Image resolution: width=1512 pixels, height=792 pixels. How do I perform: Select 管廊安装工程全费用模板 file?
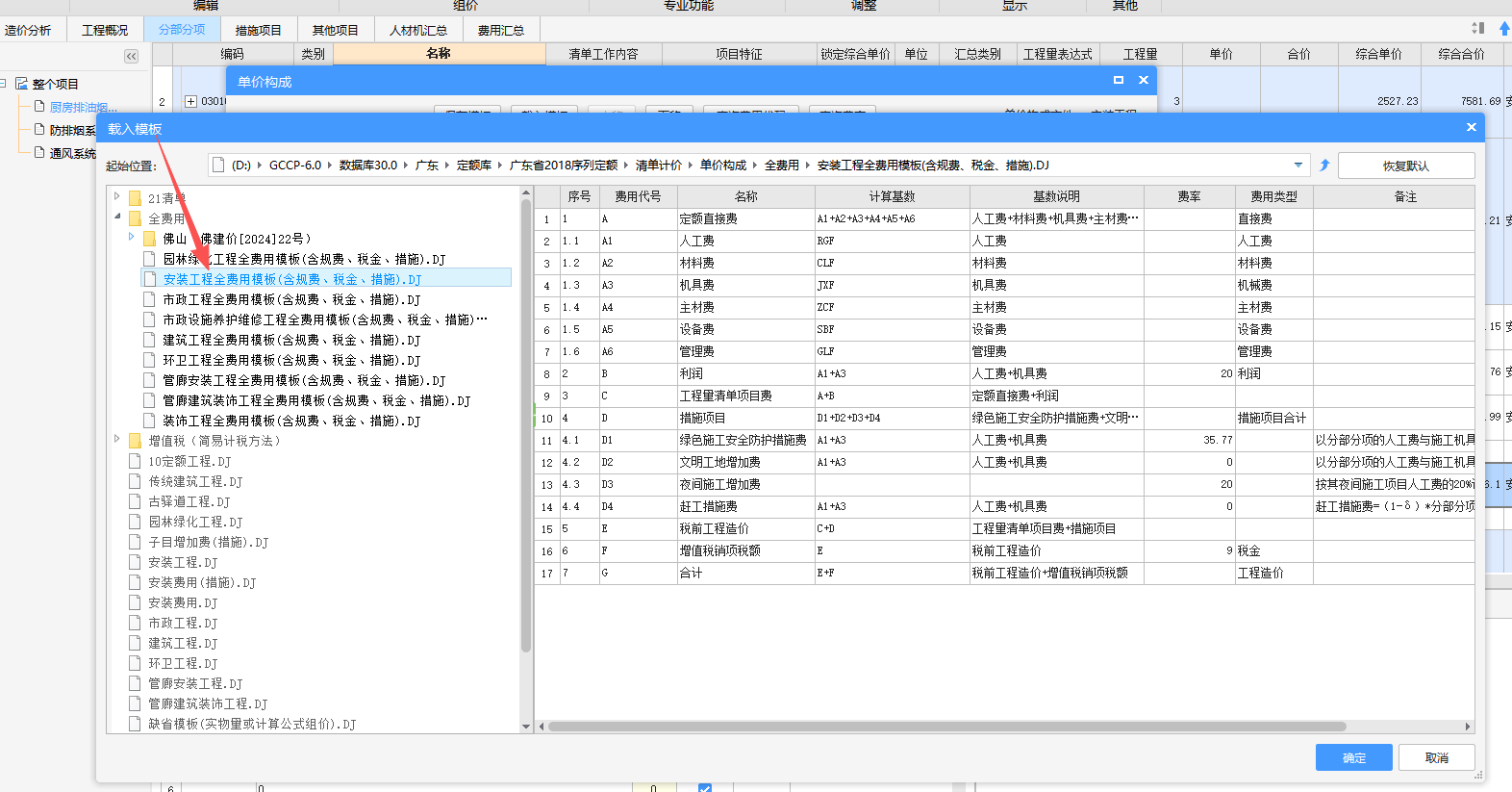point(304,380)
